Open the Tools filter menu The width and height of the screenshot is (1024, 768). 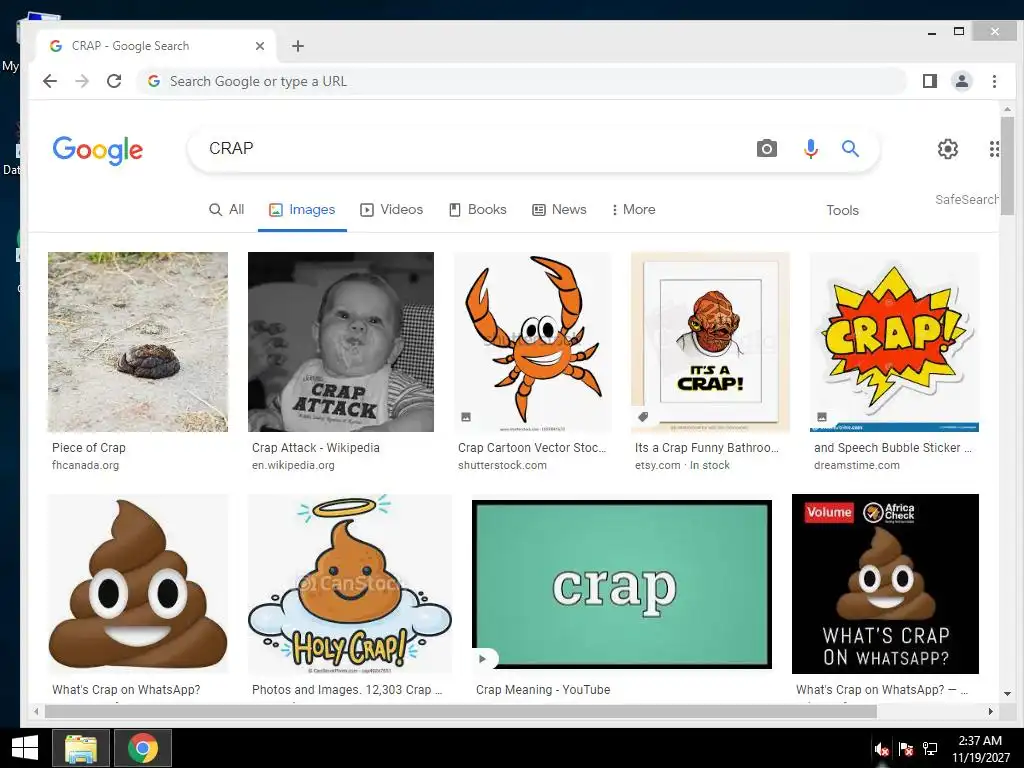(x=842, y=210)
